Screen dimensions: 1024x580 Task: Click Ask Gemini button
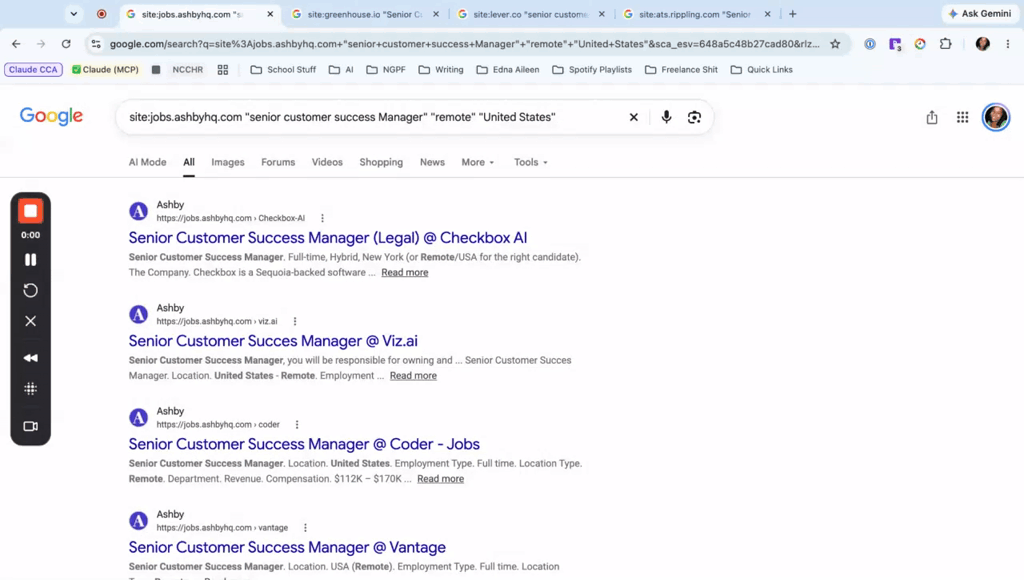pos(980,14)
